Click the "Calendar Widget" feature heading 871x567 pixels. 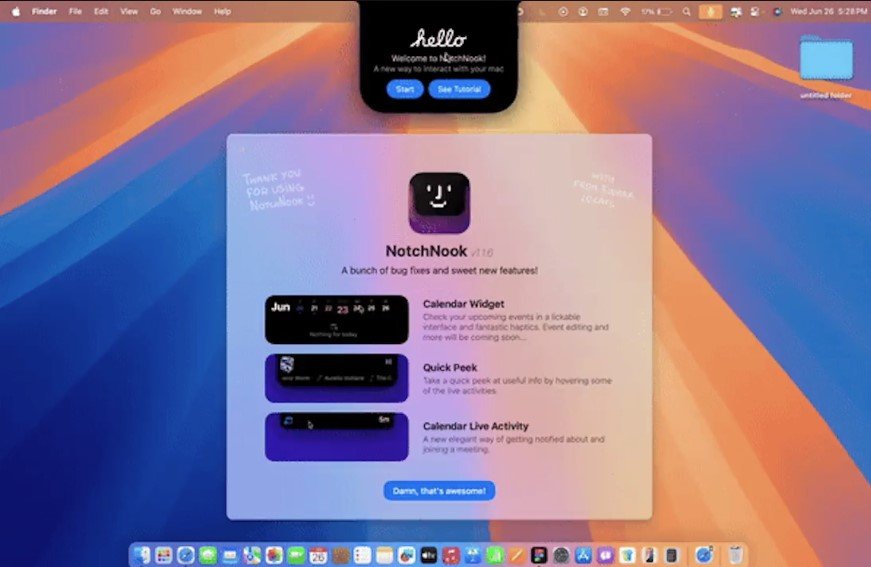tap(463, 304)
